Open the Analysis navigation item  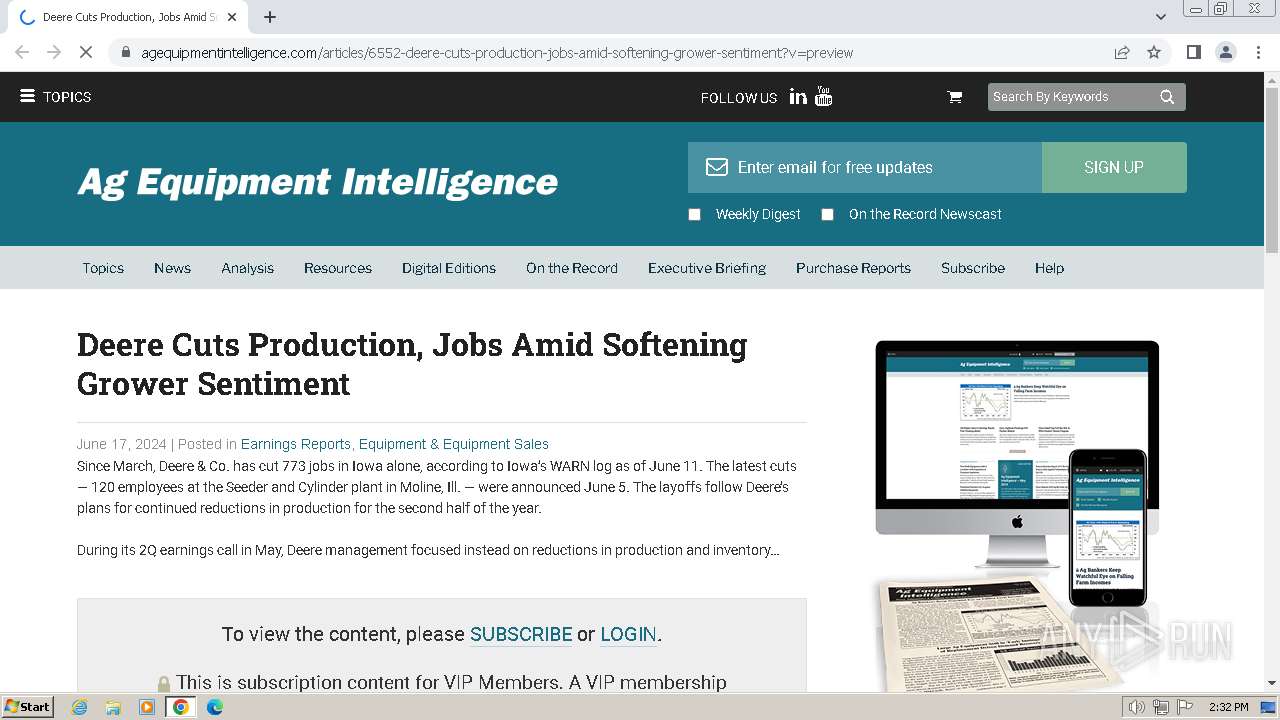[x=248, y=268]
